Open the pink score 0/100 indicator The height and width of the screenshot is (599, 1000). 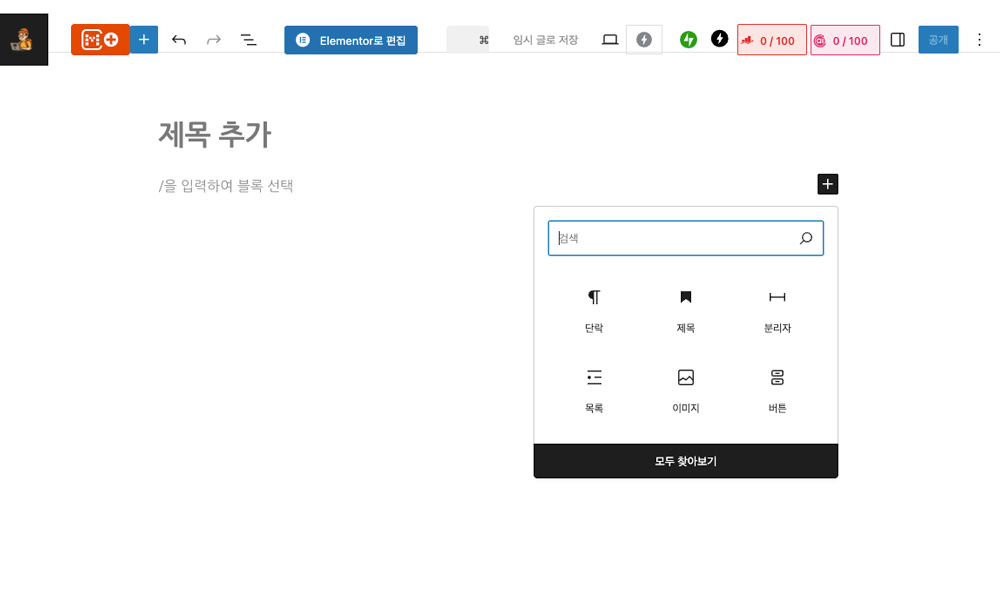(x=844, y=40)
